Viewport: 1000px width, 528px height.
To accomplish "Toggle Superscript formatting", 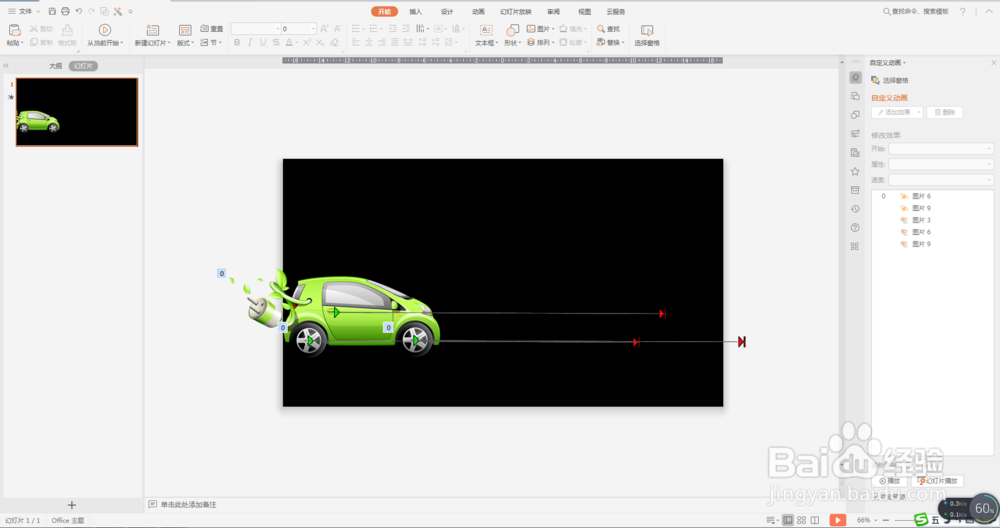I will [307, 43].
